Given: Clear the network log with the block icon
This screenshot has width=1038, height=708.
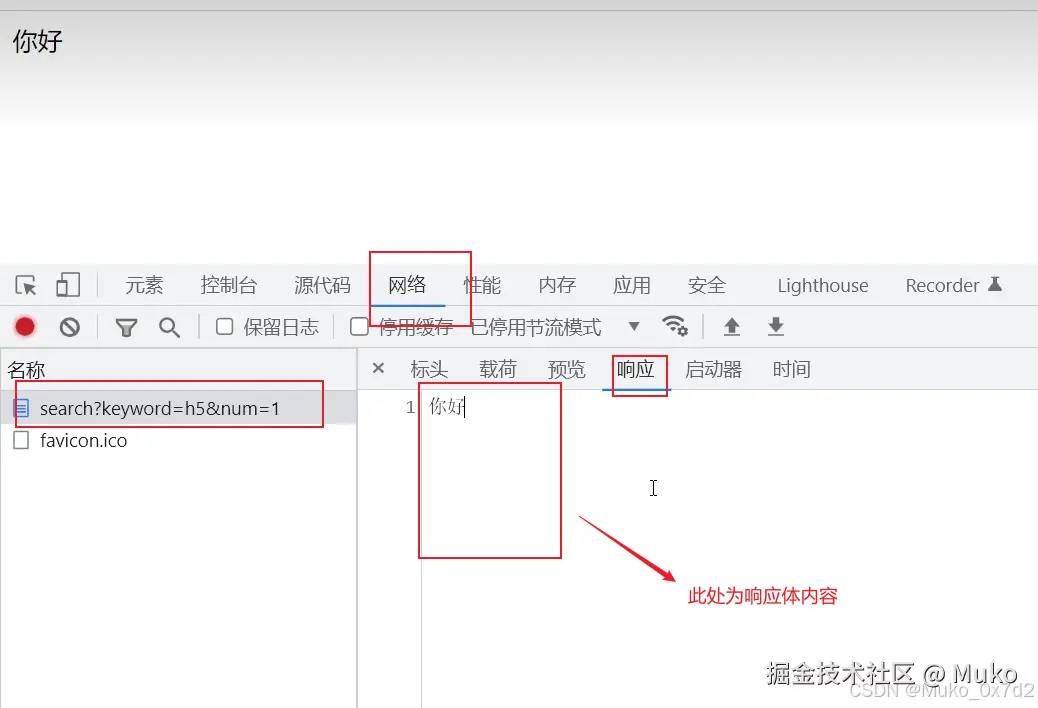Looking at the screenshot, I should pos(68,326).
